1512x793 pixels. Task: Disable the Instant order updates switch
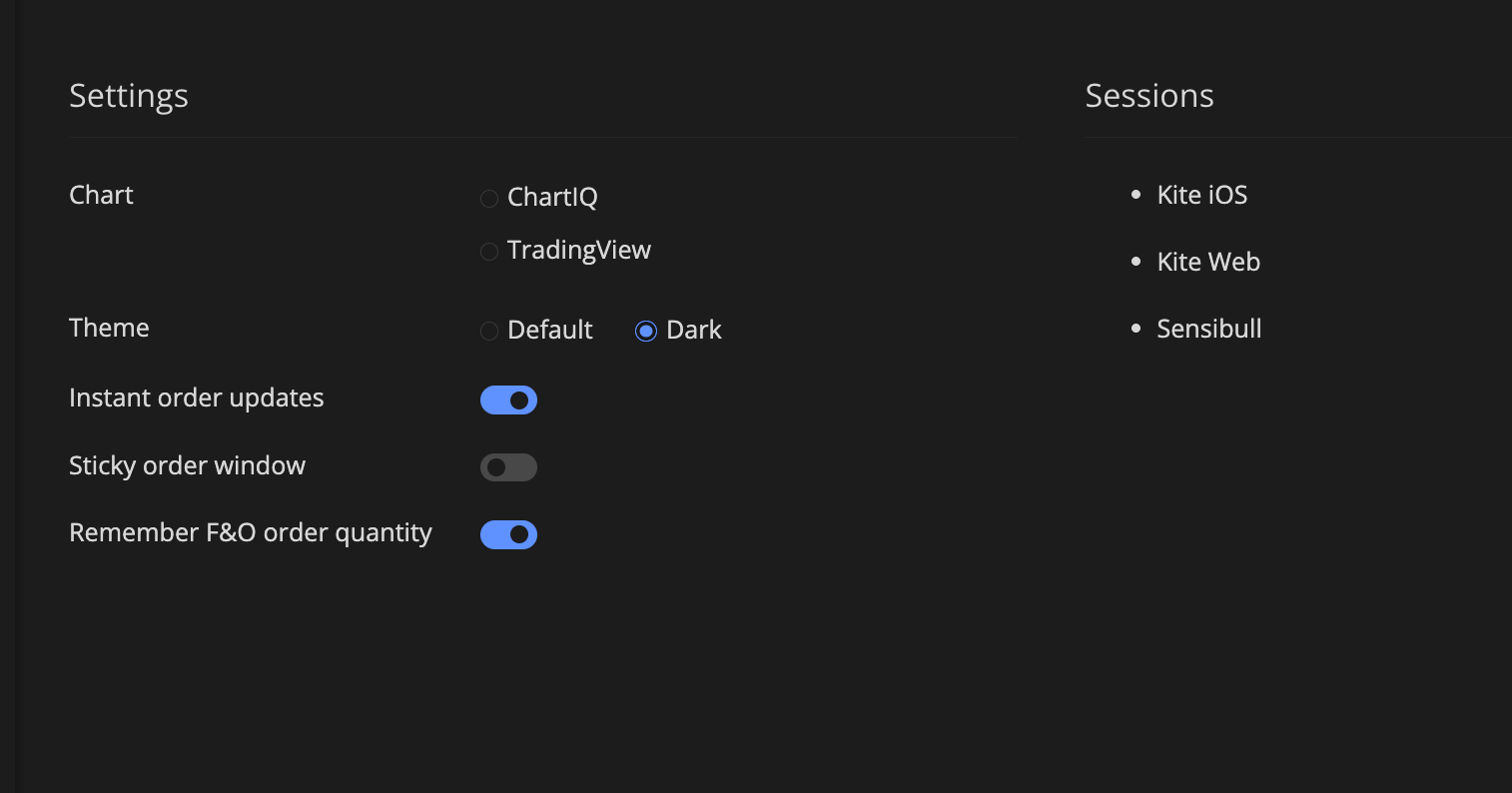click(508, 400)
